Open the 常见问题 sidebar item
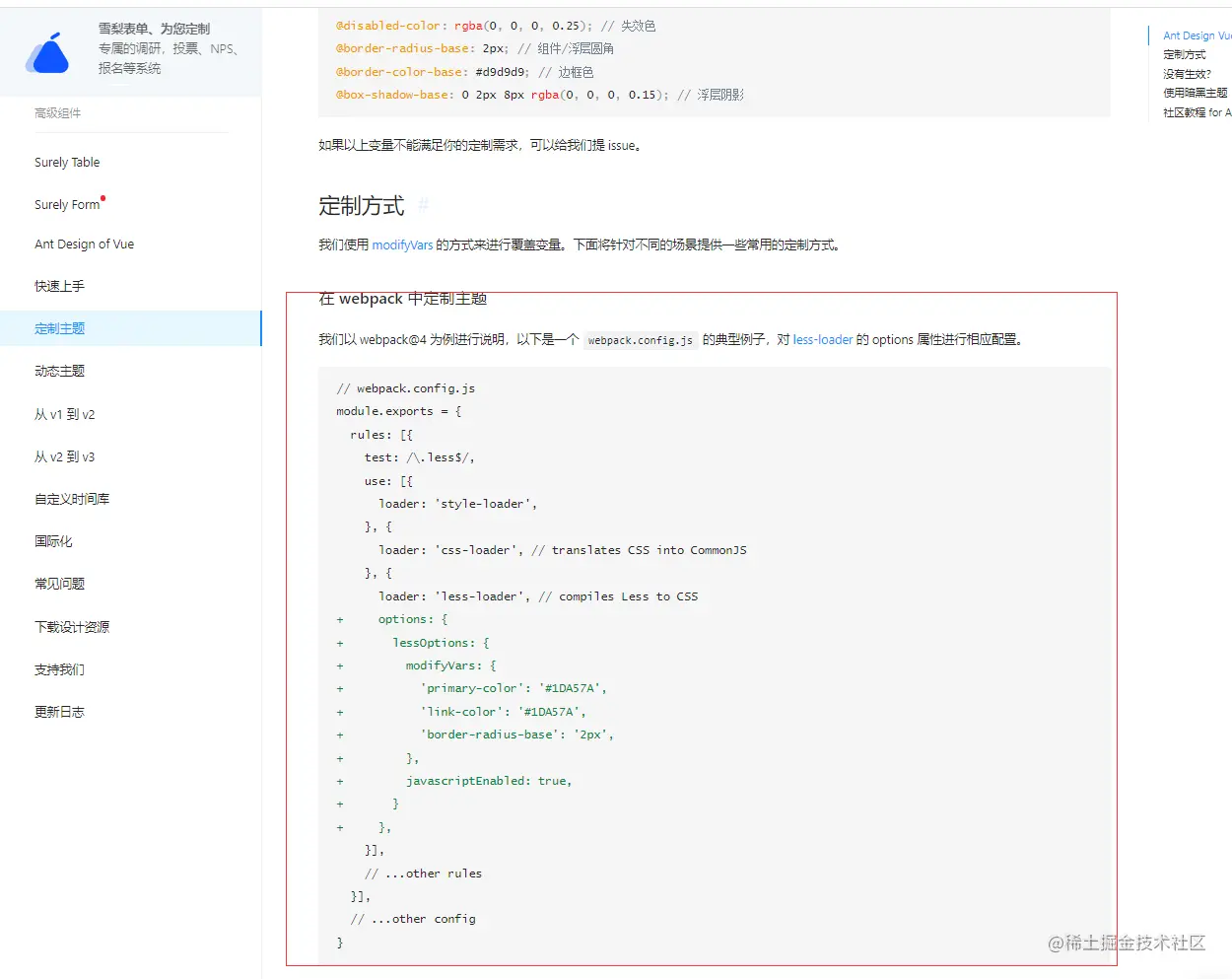The height and width of the screenshot is (979, 1232). coord(59,584)
